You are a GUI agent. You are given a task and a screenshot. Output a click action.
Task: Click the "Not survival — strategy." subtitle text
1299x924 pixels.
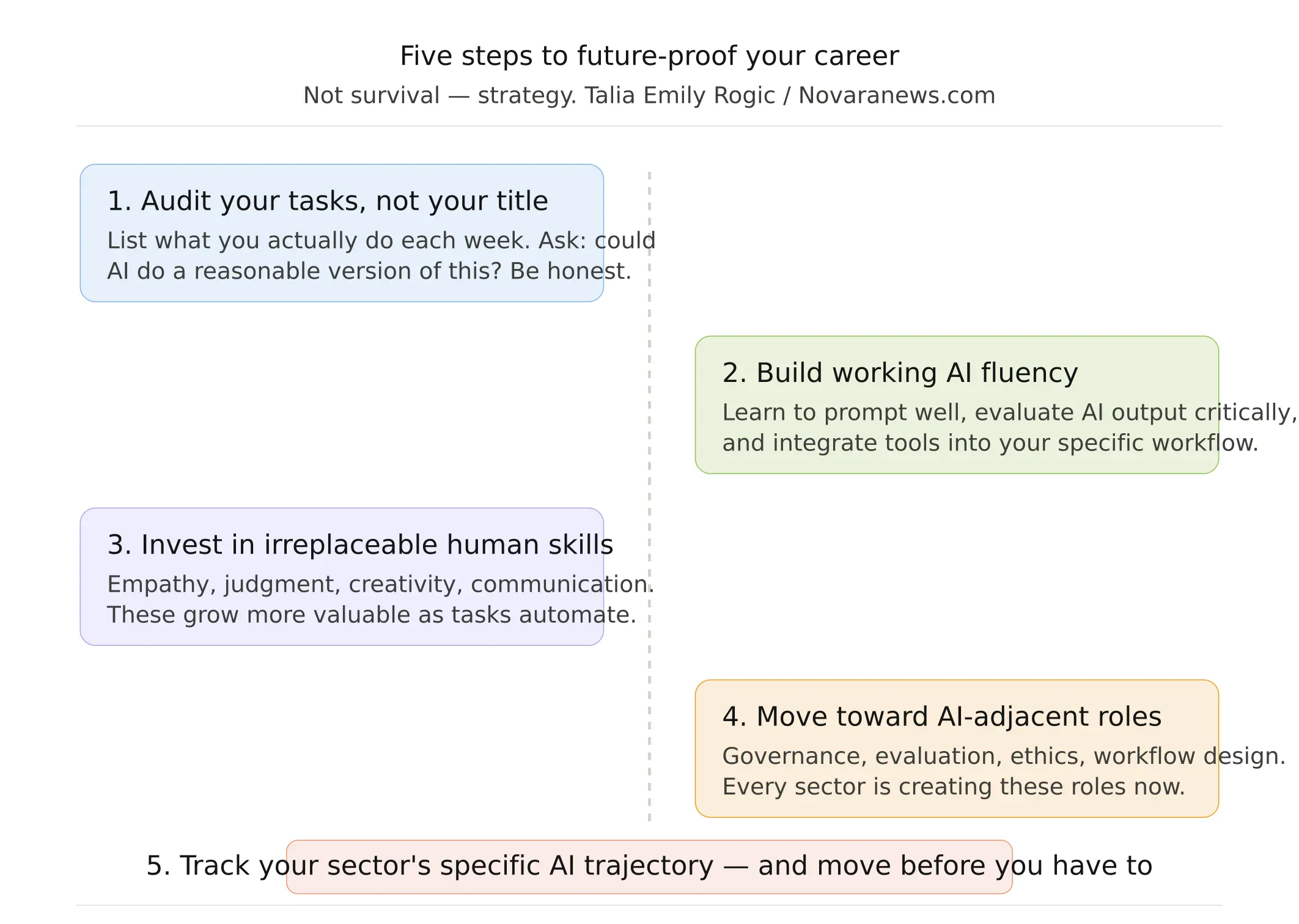[x=440, y=96]
